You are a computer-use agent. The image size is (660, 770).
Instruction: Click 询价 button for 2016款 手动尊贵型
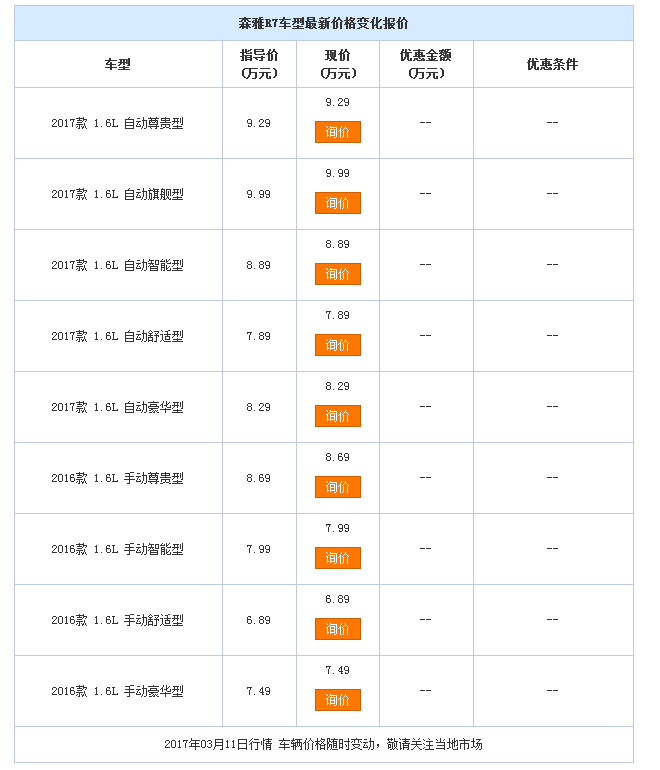(338, 487)
